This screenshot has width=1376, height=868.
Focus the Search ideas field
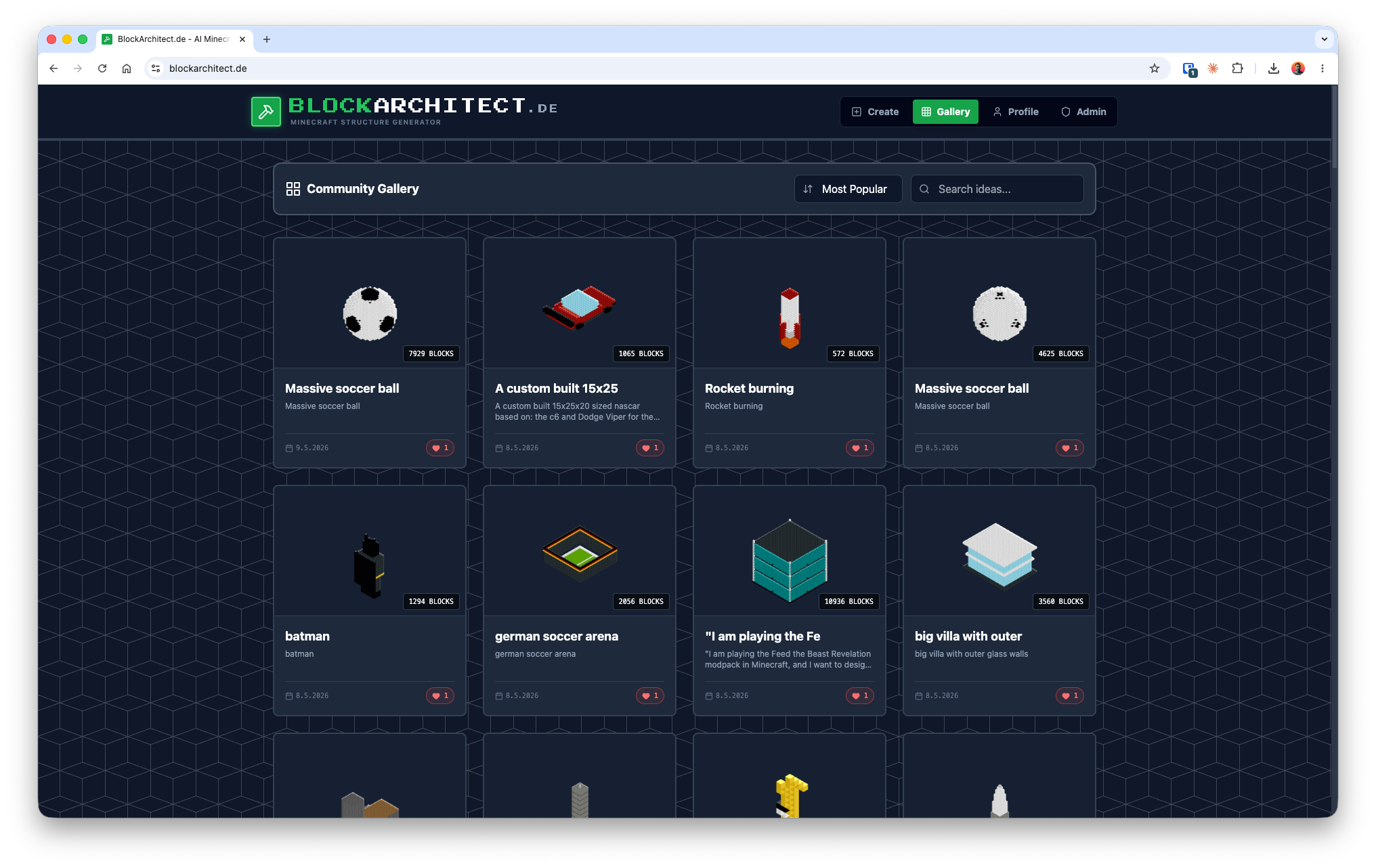(997, 189)
